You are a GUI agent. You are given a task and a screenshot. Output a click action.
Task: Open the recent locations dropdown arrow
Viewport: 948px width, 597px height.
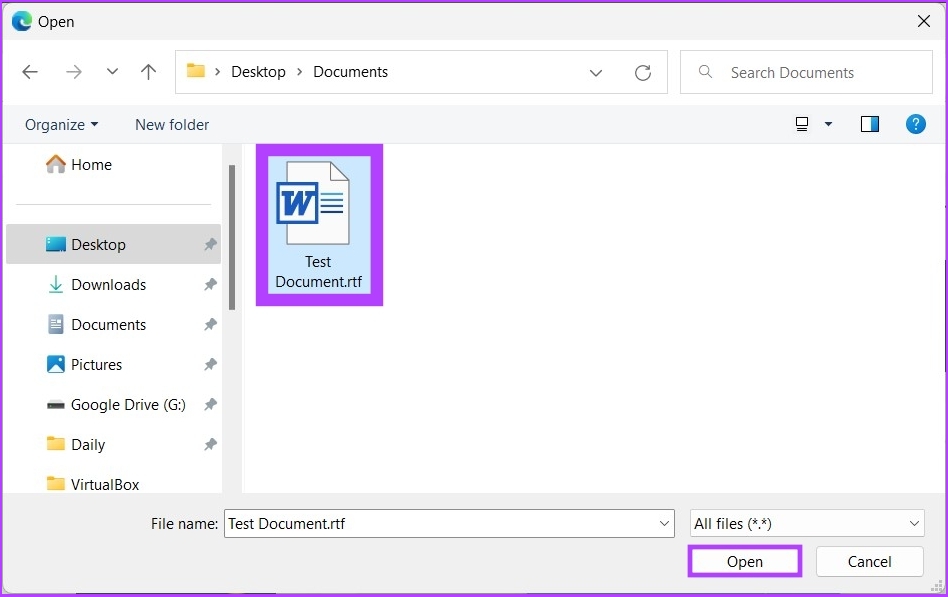tap(112, 72)
